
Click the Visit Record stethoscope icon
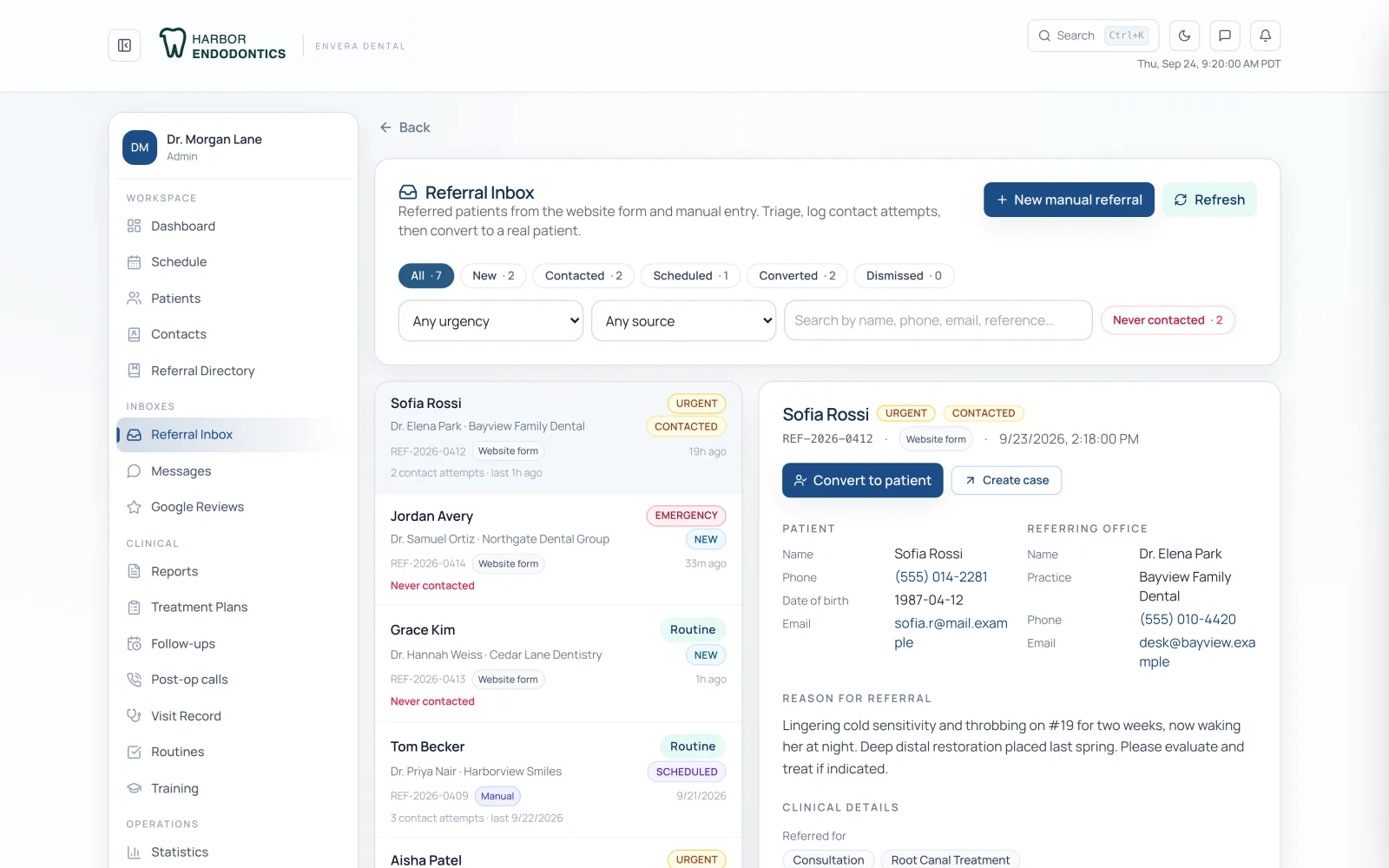click(134, 716)
